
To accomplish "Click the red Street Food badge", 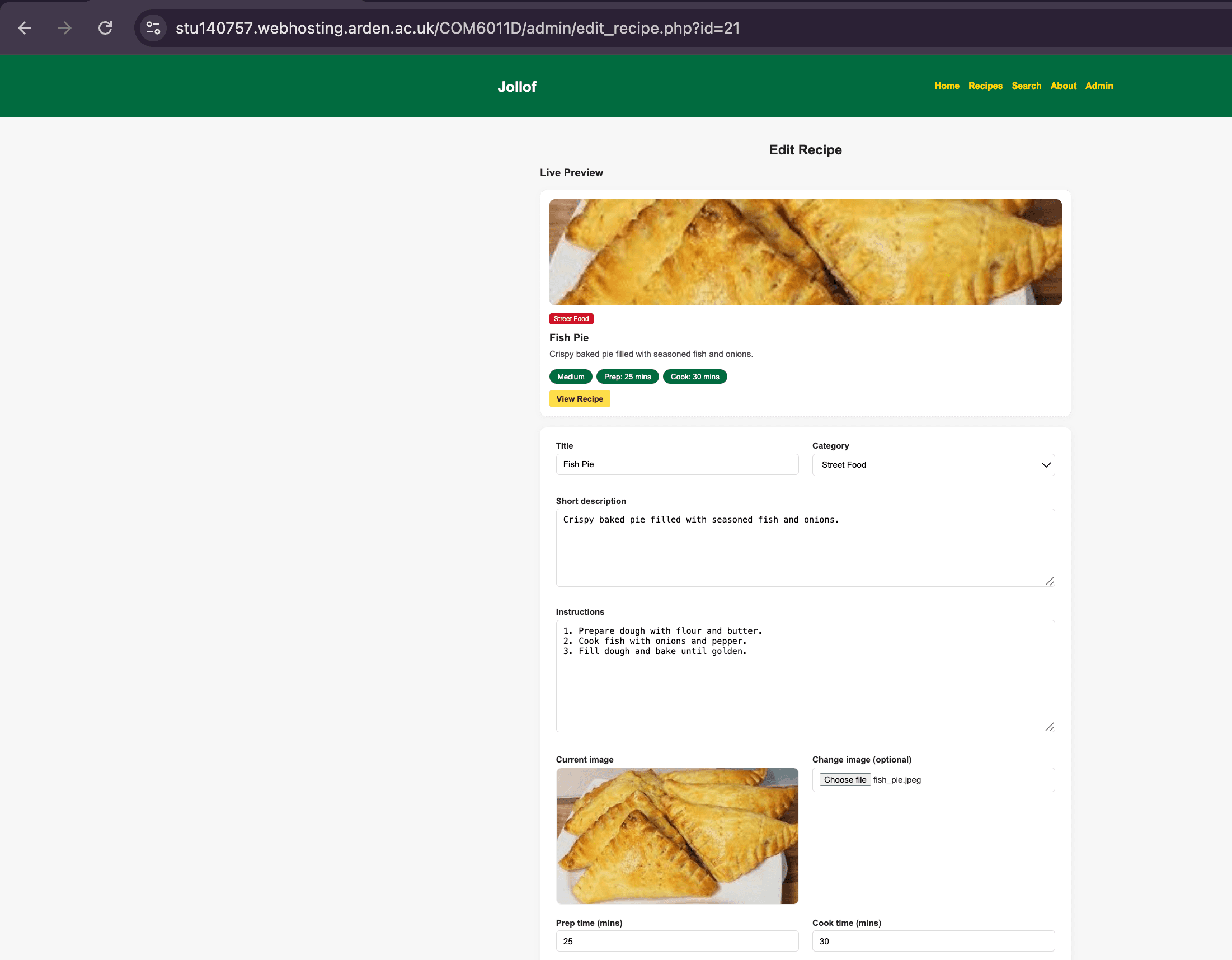I will tap(571, 319).
